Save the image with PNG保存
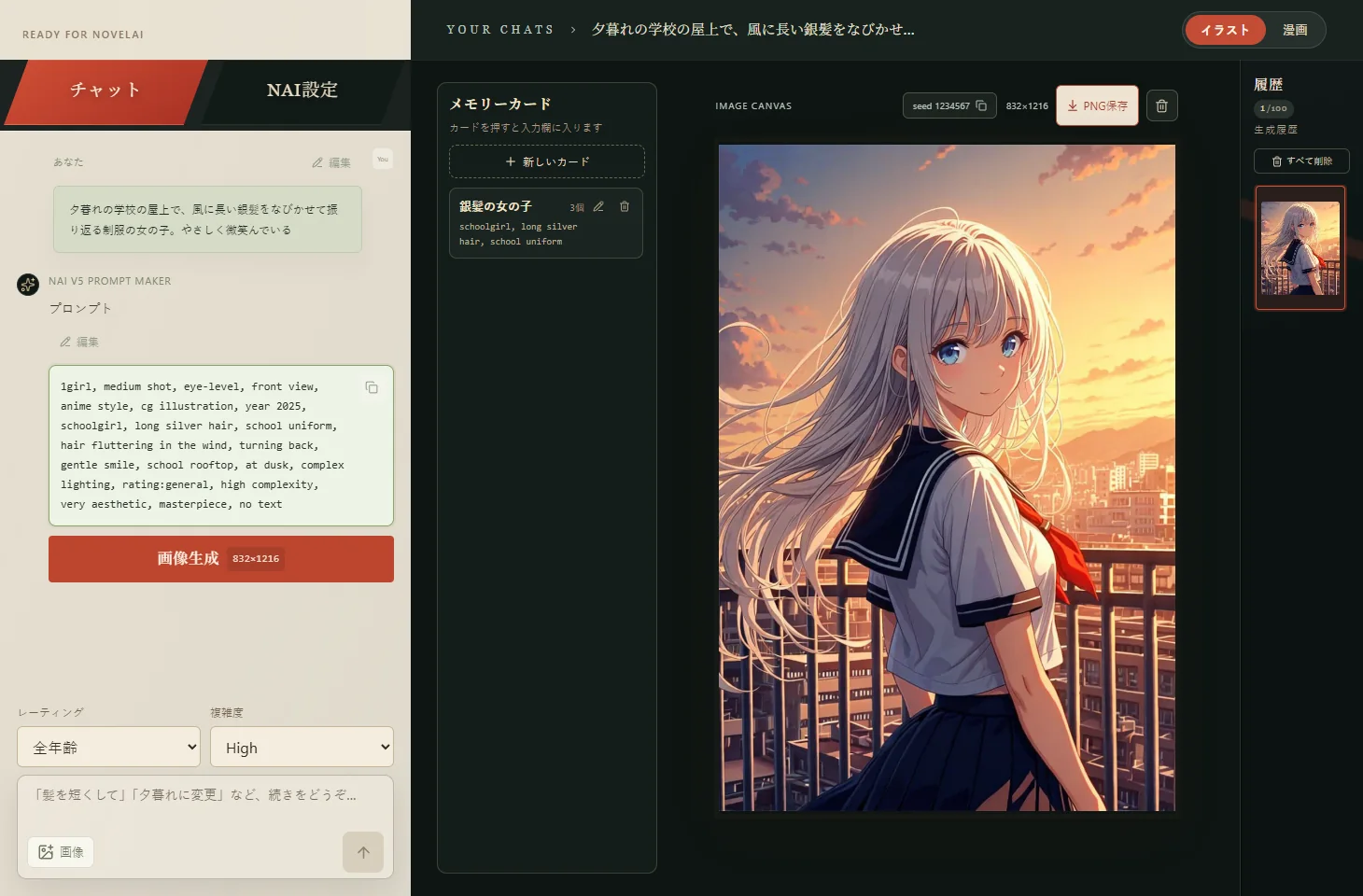 (x=1097, y=105)
